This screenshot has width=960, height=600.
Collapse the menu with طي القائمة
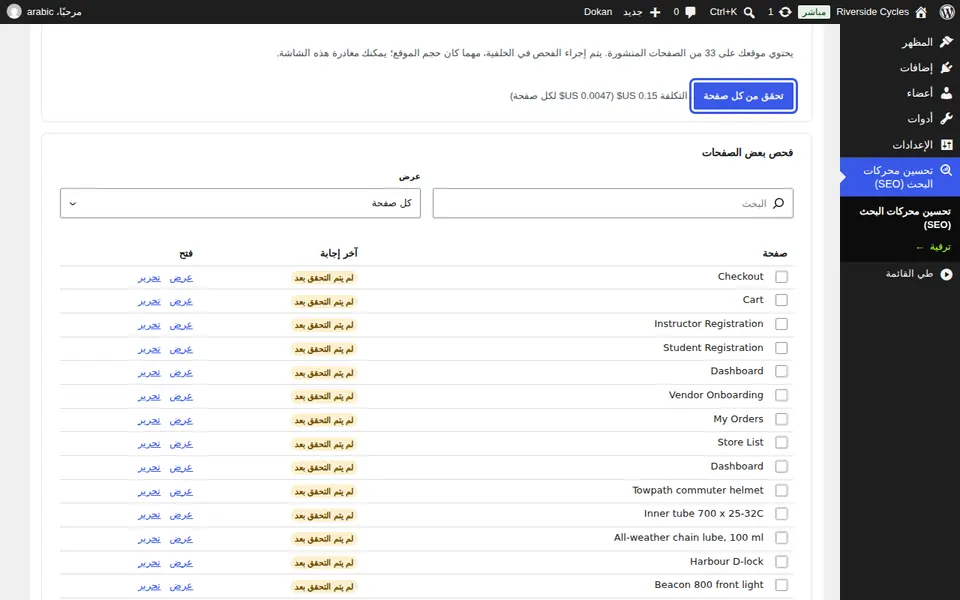[x=900, y=274]
